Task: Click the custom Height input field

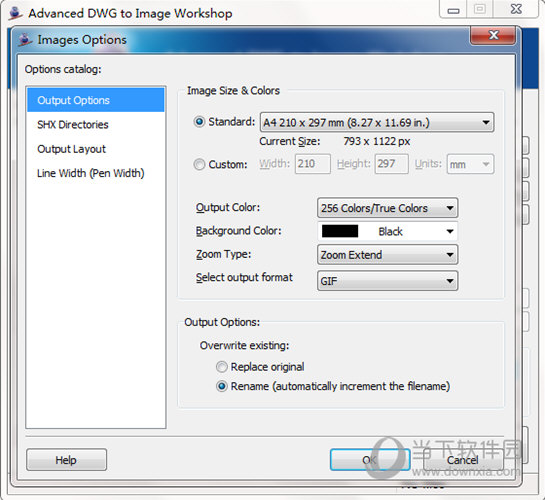Action: (x=391, y=164)
